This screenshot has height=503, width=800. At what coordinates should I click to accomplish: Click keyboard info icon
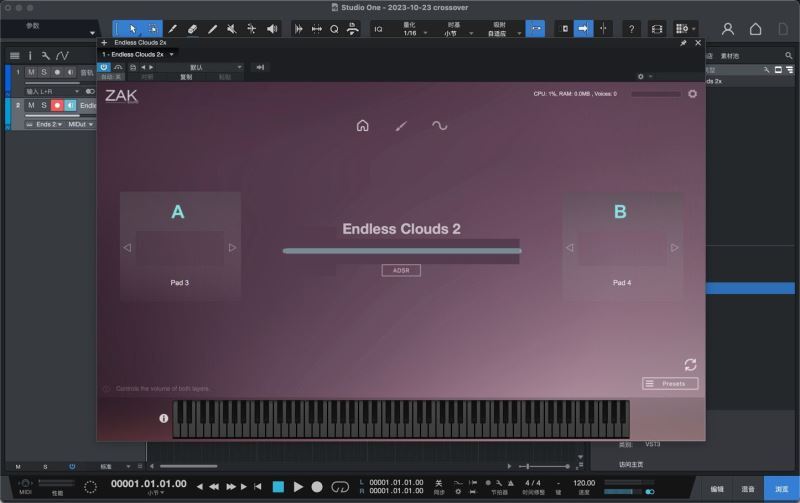(x=164, y=418)
